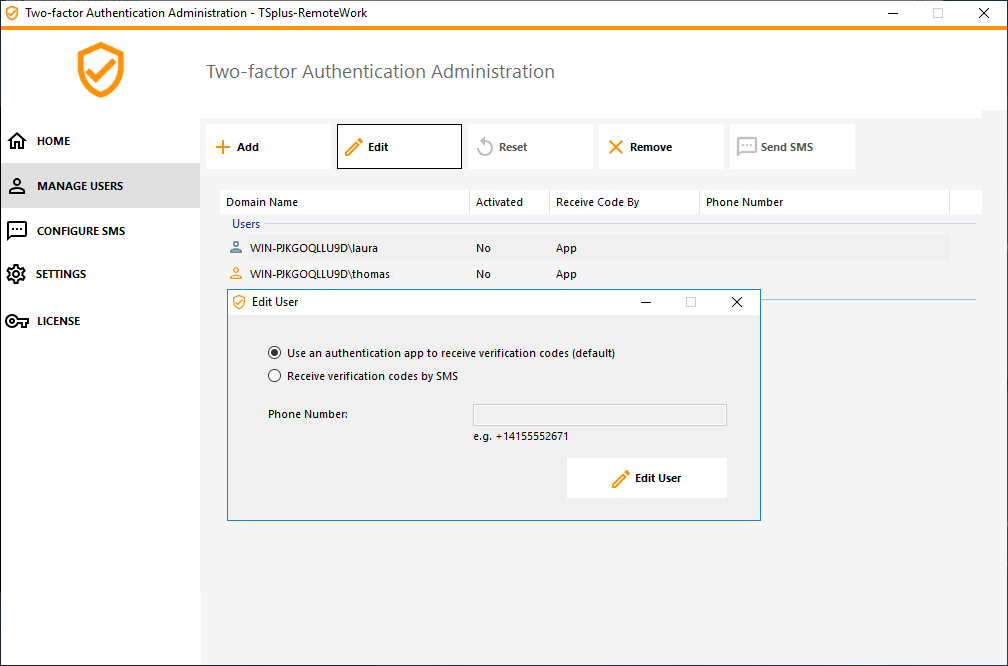This screenshot has height=666, width=1008.
Task: Sort by the Receive Code By column
Action: point(597,202)
